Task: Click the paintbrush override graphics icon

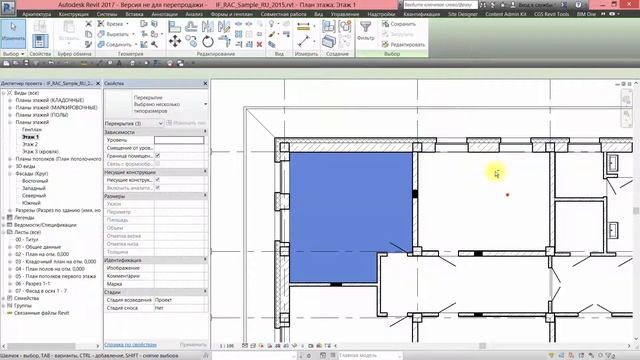Action: click(272, 34)
